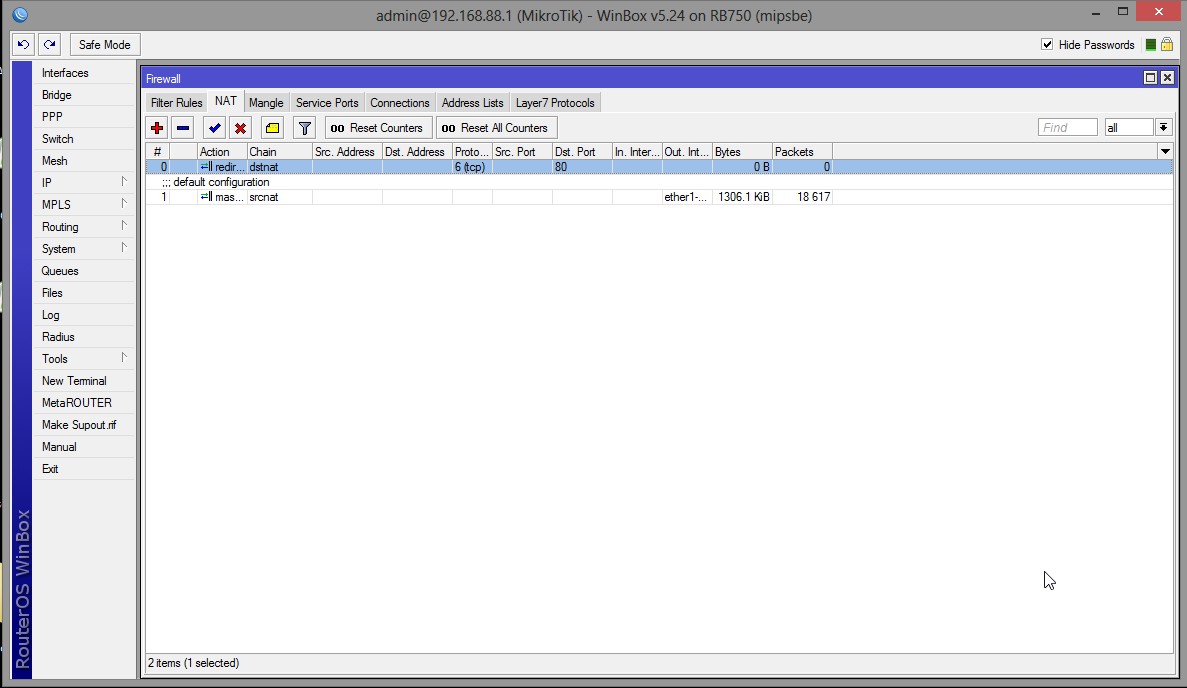The image size is (1187, 688).
Task: Switch to the Filter Rules tab
Action: click(176, 103)
